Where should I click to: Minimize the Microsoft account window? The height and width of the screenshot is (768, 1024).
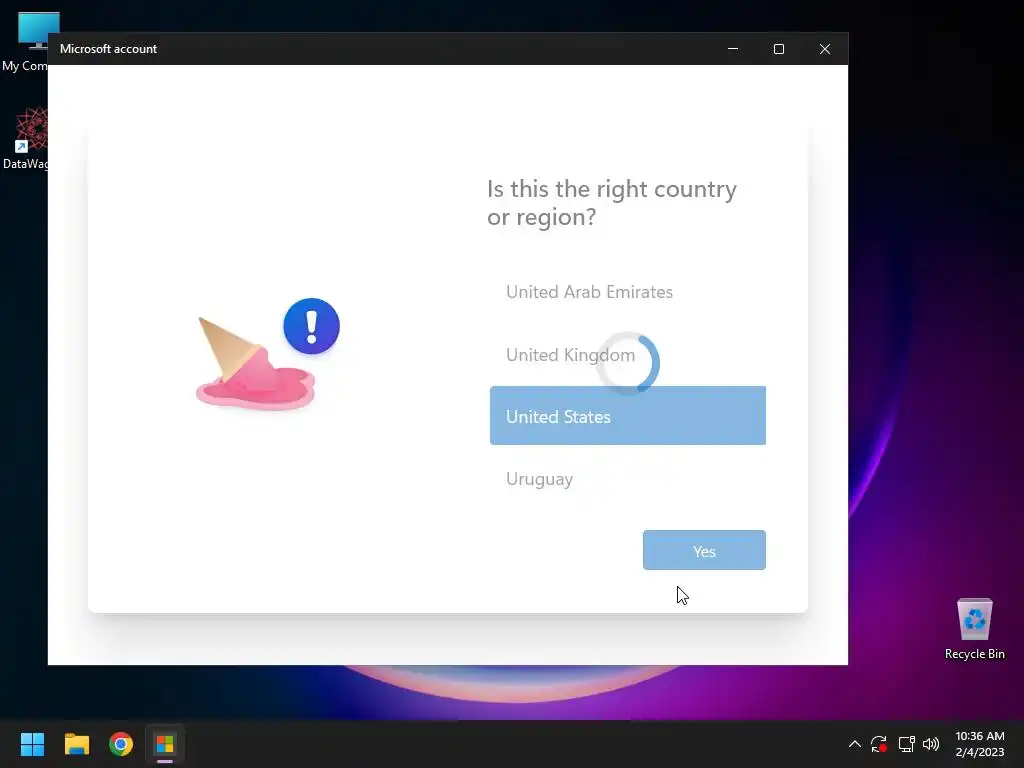pyautogui.click(x=733, y=49)
